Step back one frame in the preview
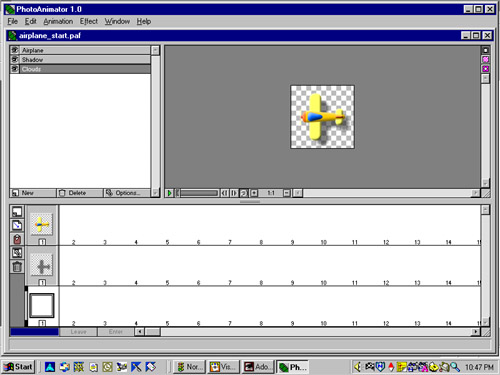This screenshot has height=375, width=500. tap(225, 193)
